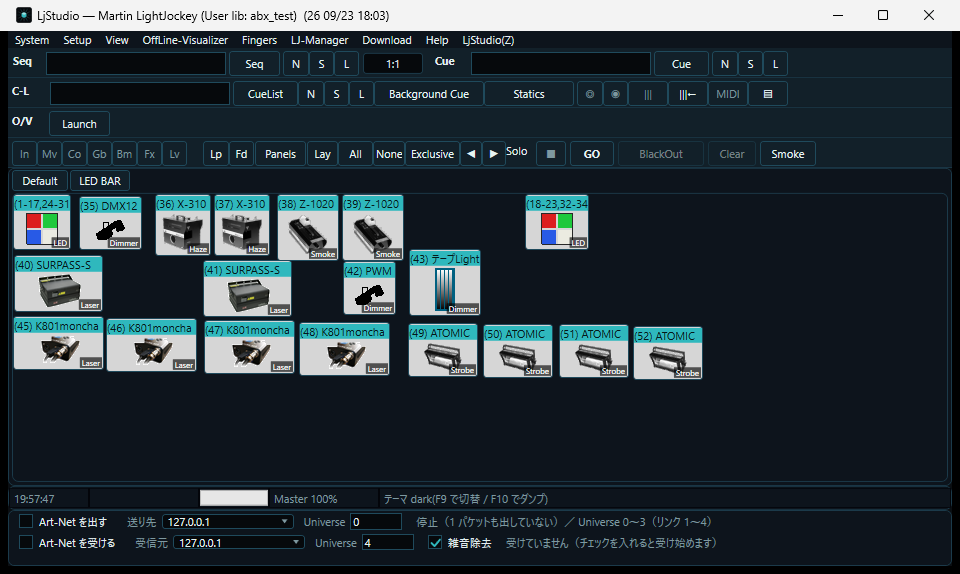The height and width of the screenshot is (574, 960).
Task: Click the three vertical bars icon
Action: point(648,94)
